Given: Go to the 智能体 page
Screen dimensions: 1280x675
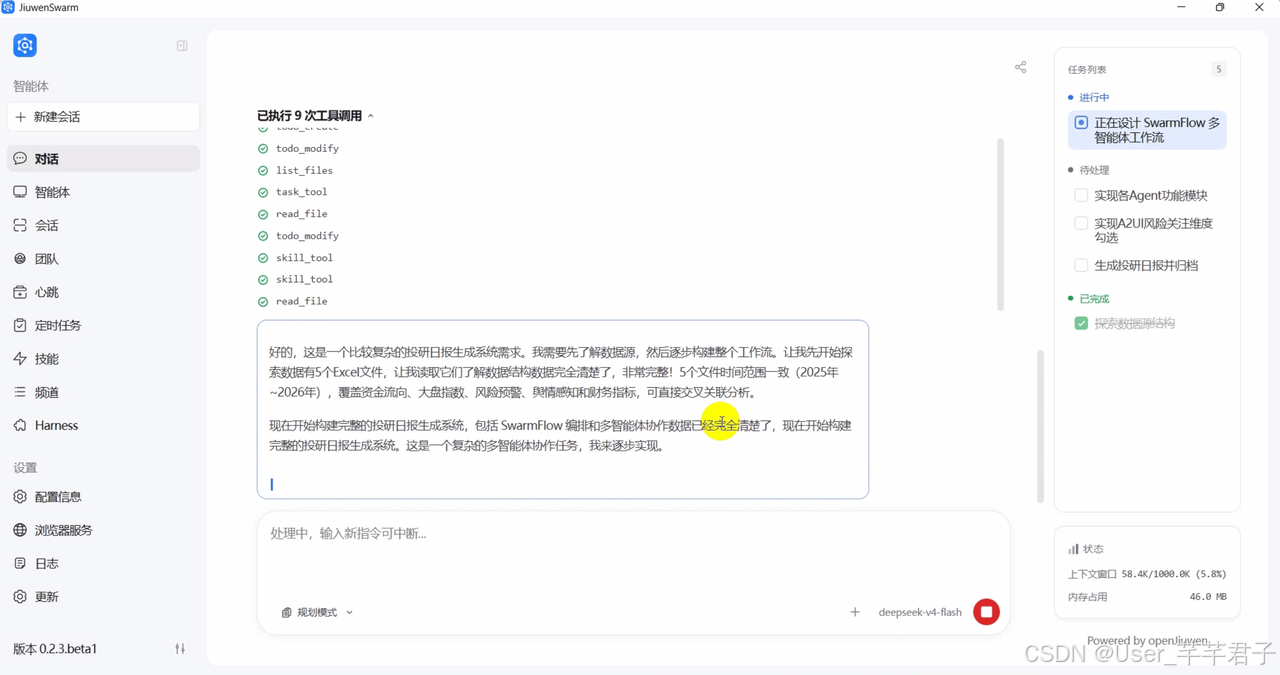Looking at the screenshot, I should coord(104,192).
